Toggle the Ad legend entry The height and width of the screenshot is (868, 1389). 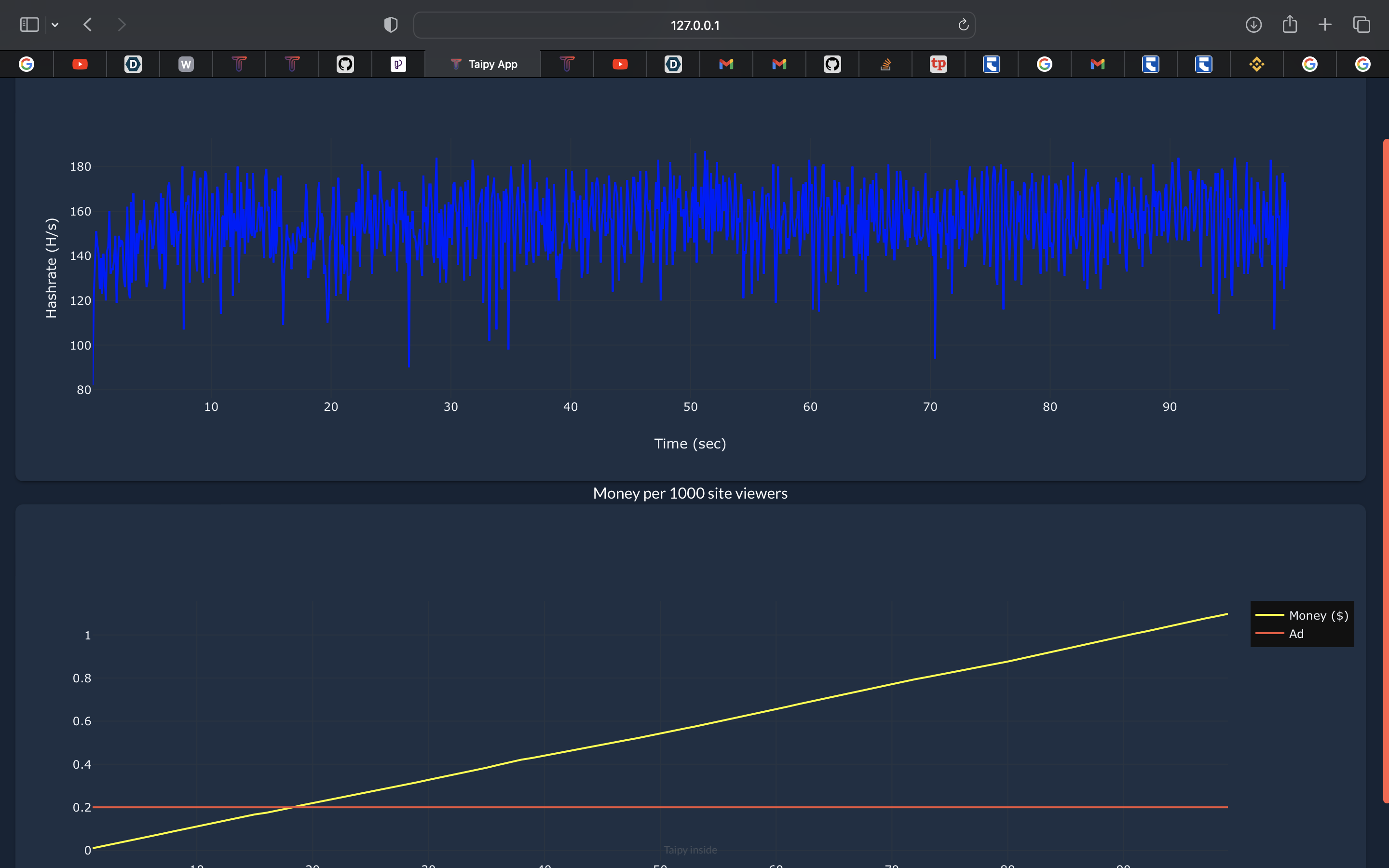coord(1296,634)
